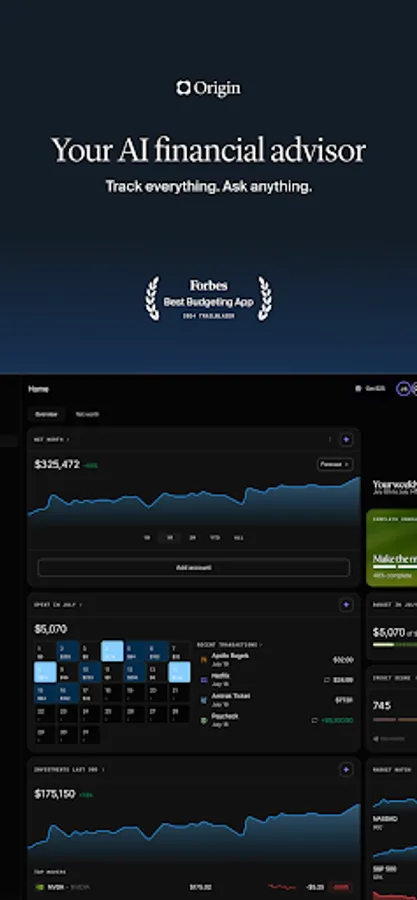
Task: Click the Apollo Bagels merchant icon
Action: (204, 660)
